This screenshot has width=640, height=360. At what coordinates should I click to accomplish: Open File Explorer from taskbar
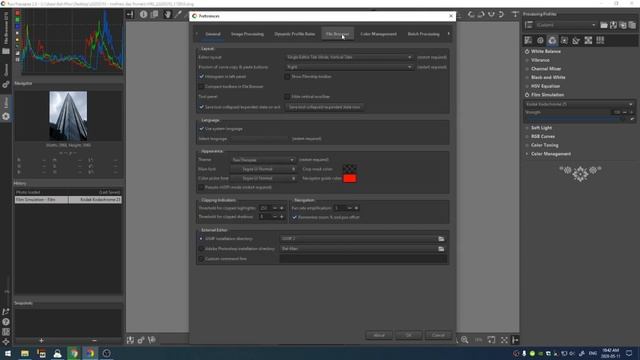point(25,353)
